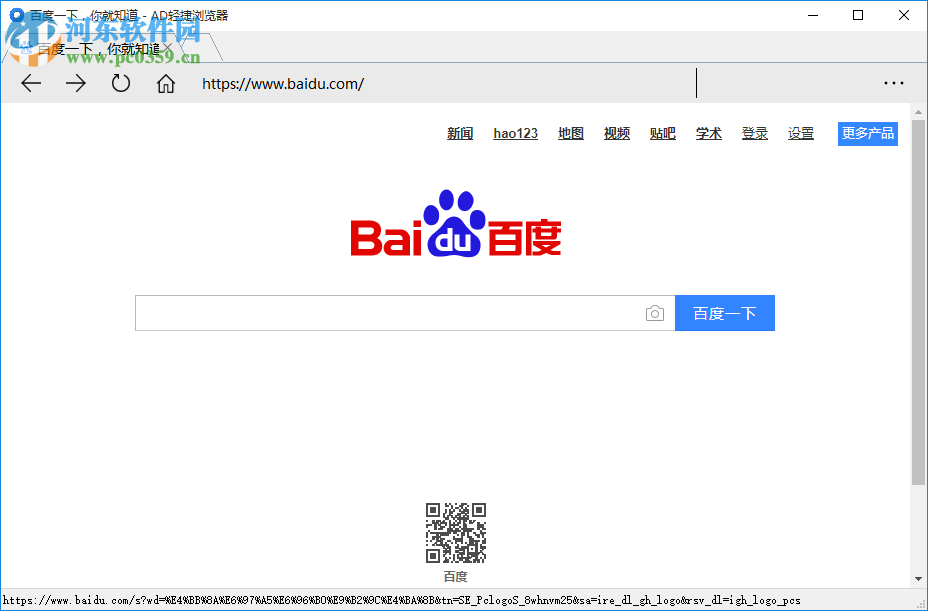Sign in via the 登录 link

point(754,133)
